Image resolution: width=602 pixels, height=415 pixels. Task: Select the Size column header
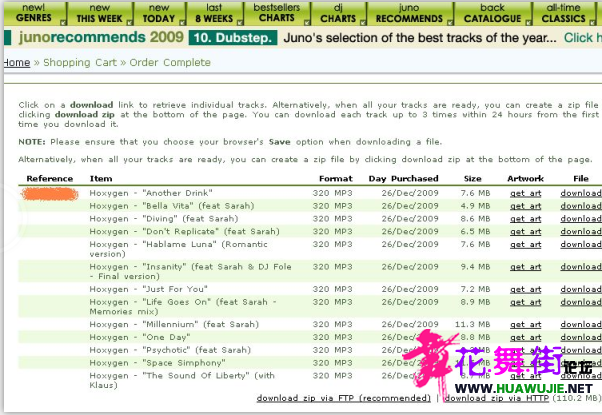point(472,179)
